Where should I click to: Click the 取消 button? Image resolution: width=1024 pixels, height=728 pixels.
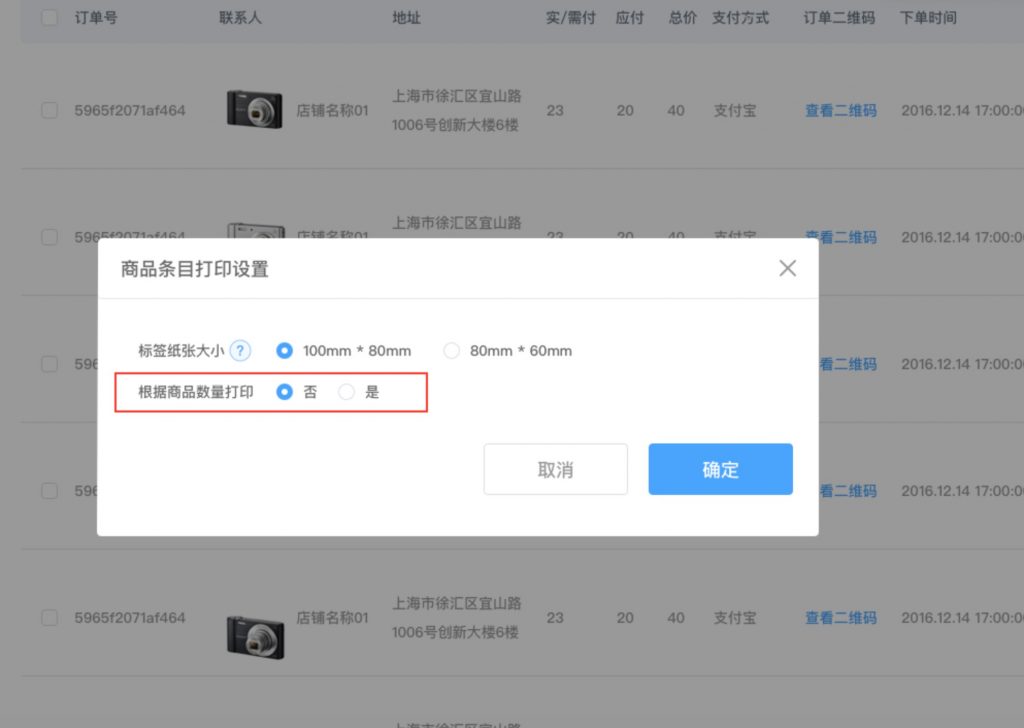556,469
